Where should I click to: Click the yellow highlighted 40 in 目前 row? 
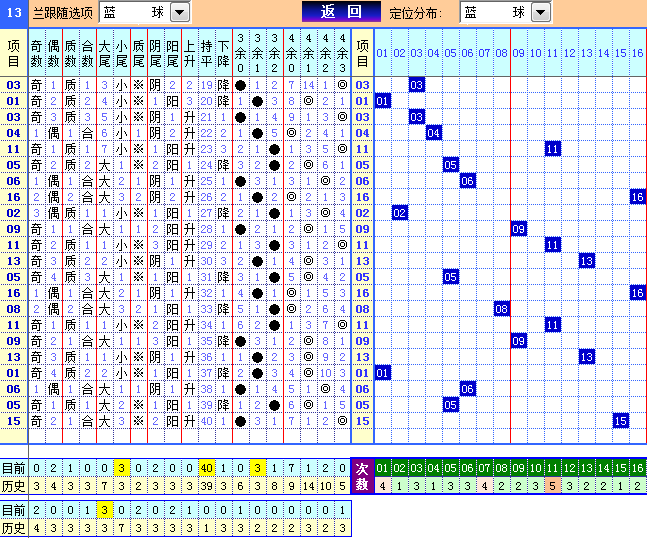click(x=206, y=468)
